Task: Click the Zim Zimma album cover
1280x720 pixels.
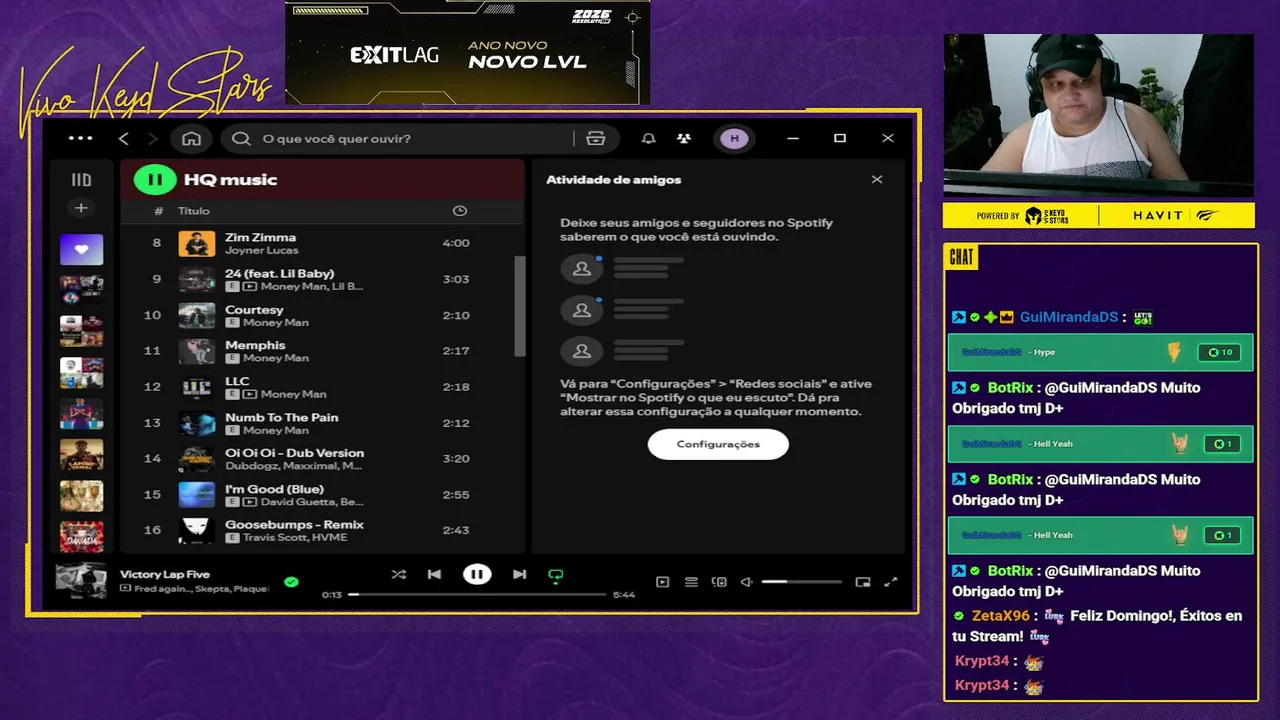Action: [196, 243]
